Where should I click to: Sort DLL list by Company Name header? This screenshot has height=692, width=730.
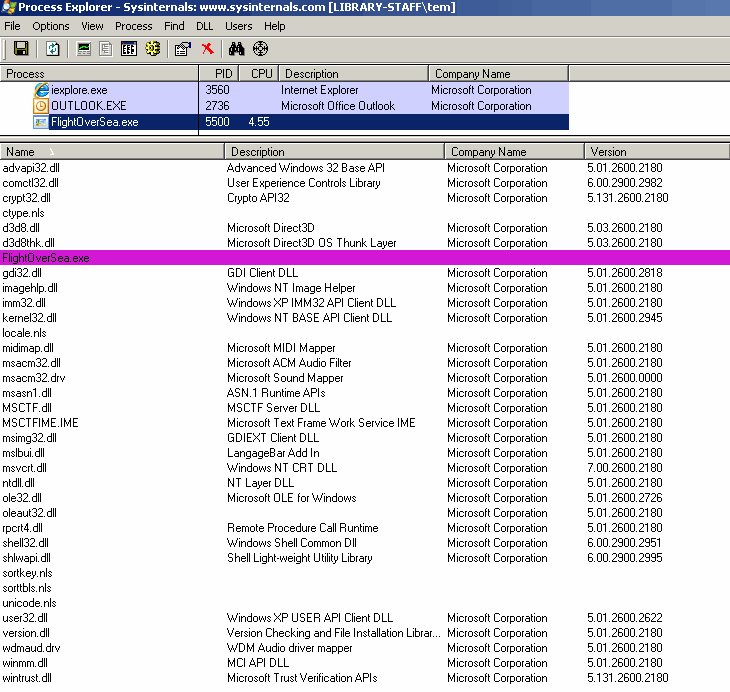514,152
